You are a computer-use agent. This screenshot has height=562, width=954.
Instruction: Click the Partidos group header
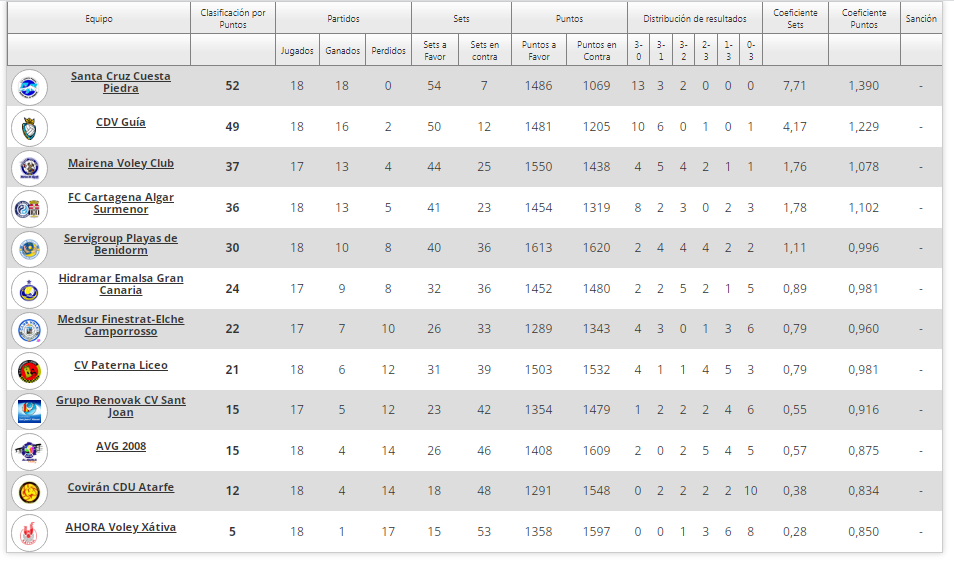343,18
